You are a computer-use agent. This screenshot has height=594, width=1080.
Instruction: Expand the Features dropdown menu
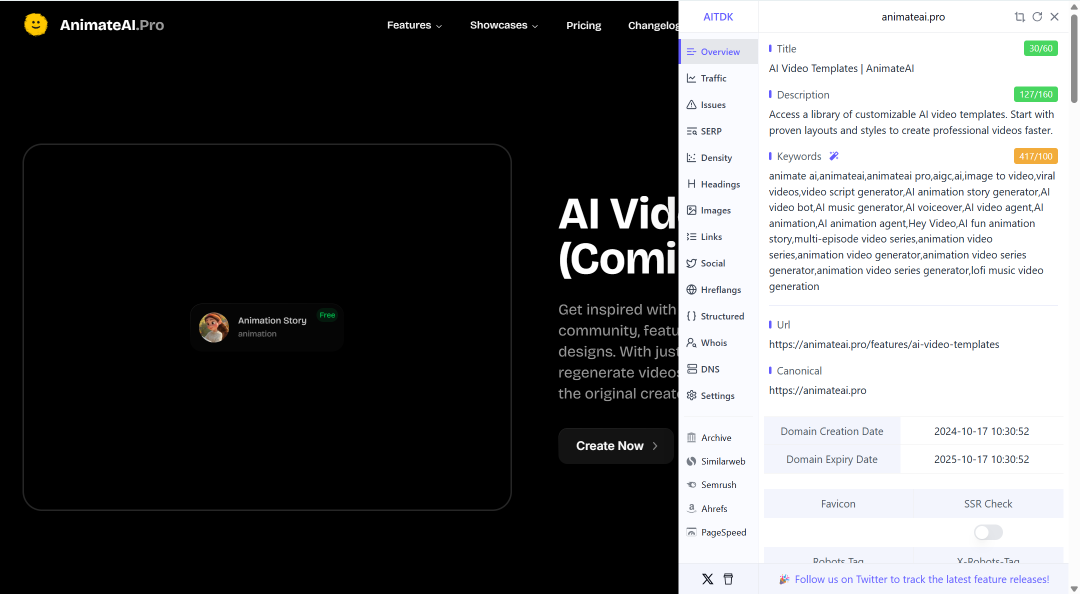tap(414, 25)
